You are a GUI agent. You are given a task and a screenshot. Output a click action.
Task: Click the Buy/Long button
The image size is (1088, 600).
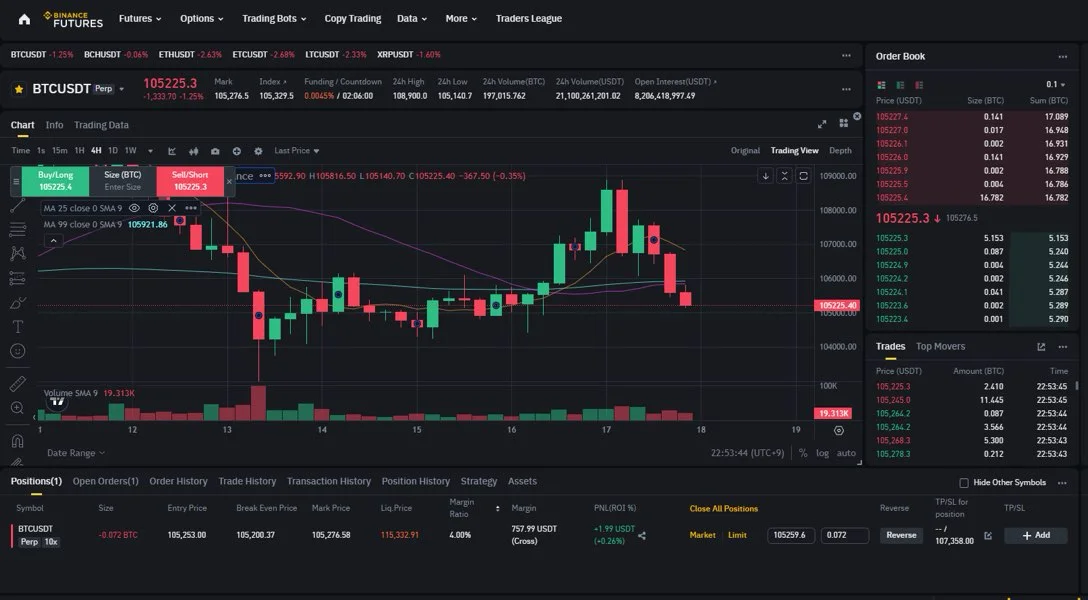coord(56,181)
